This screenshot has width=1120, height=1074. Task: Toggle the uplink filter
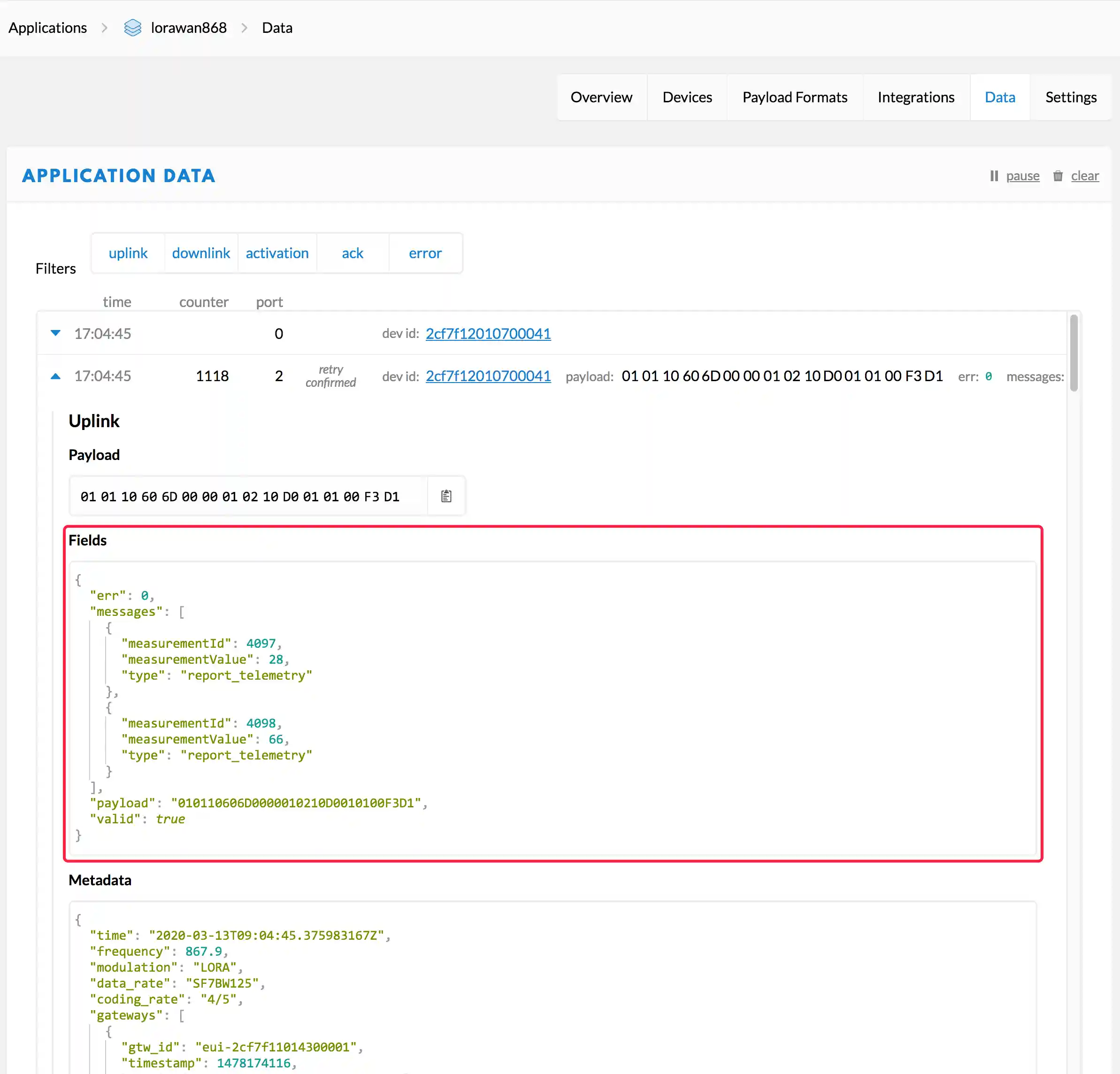[x=128, y=253]
